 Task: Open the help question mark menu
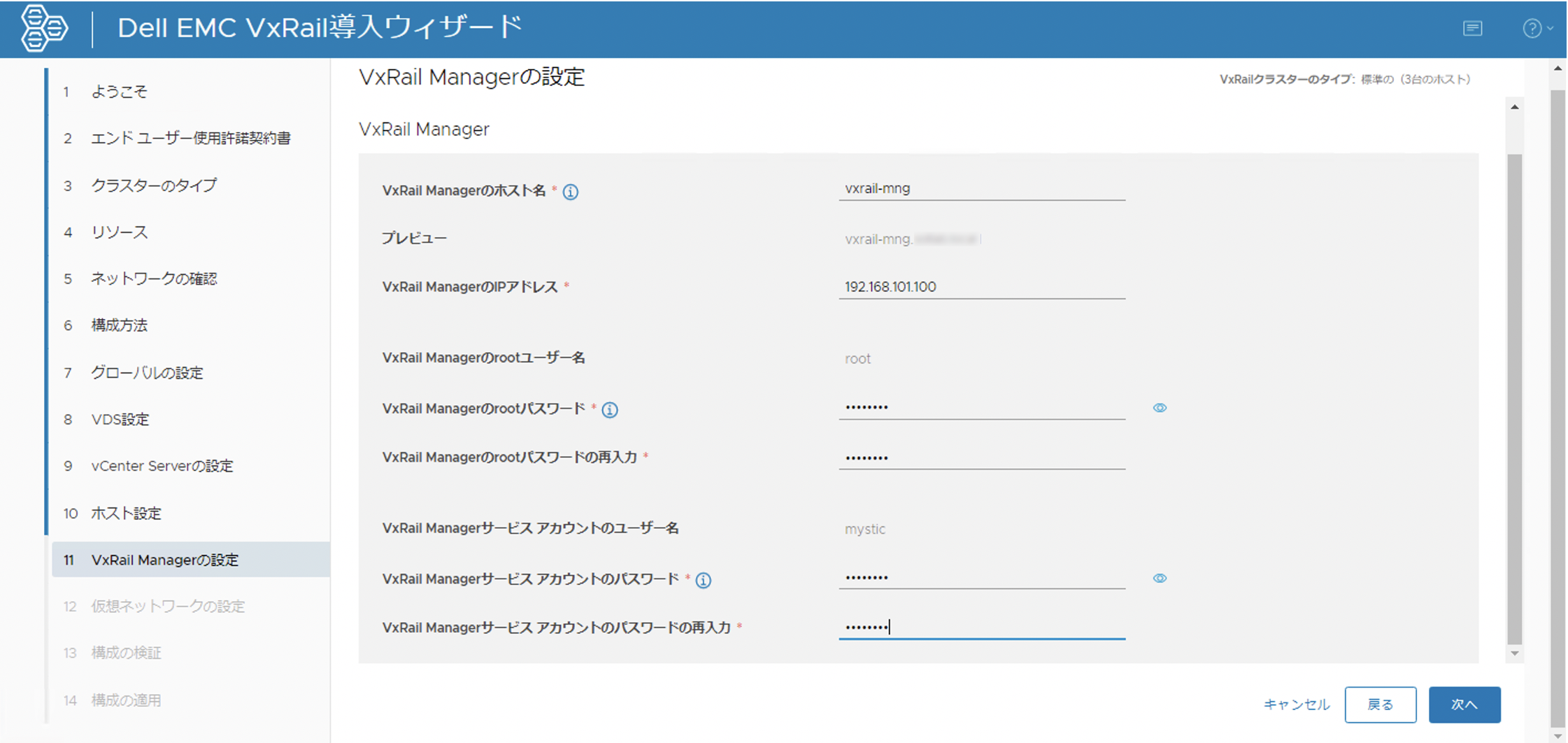1532,29
